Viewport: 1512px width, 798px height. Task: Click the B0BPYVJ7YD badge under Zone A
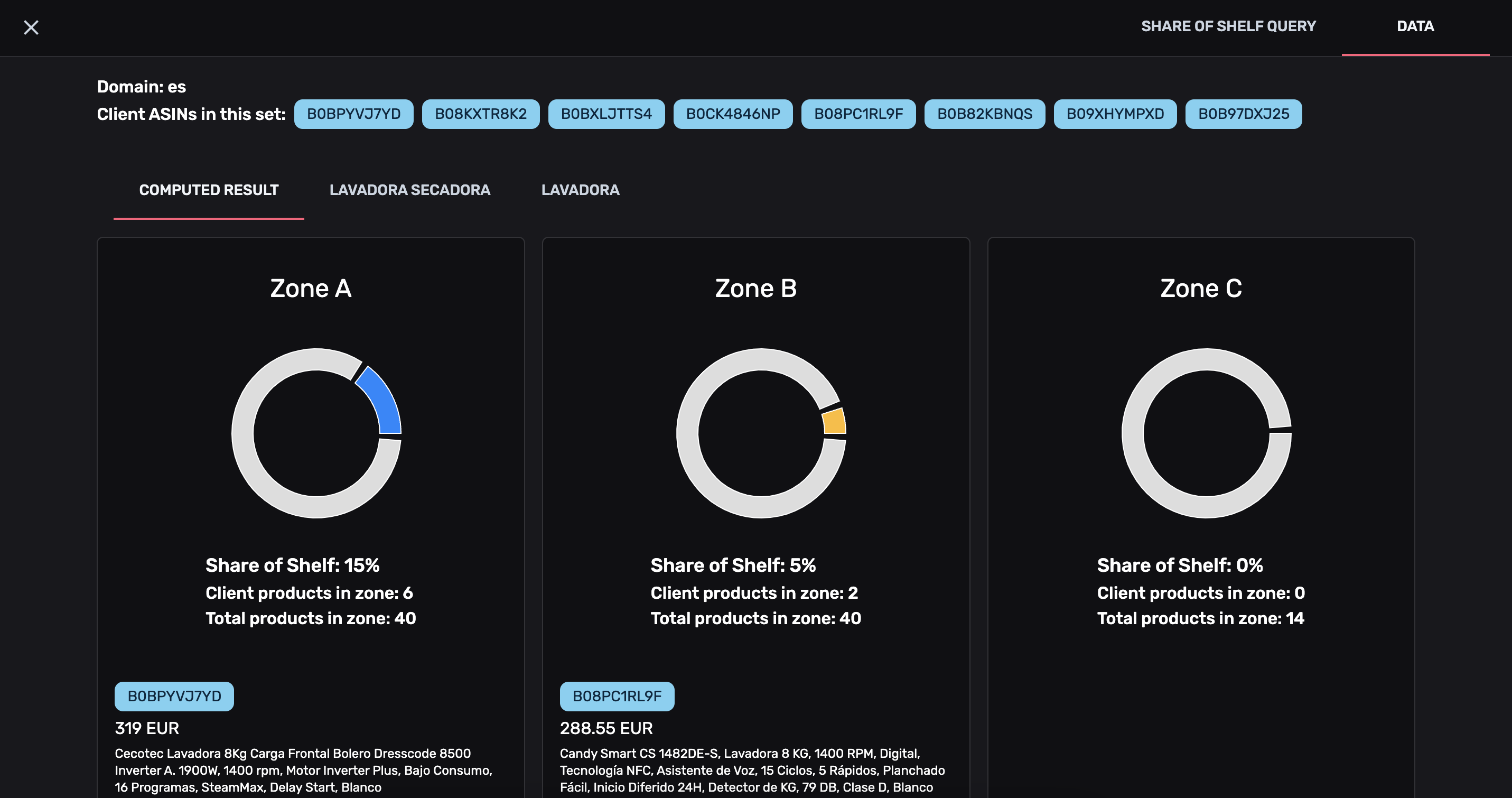click(x=174, y=696)
